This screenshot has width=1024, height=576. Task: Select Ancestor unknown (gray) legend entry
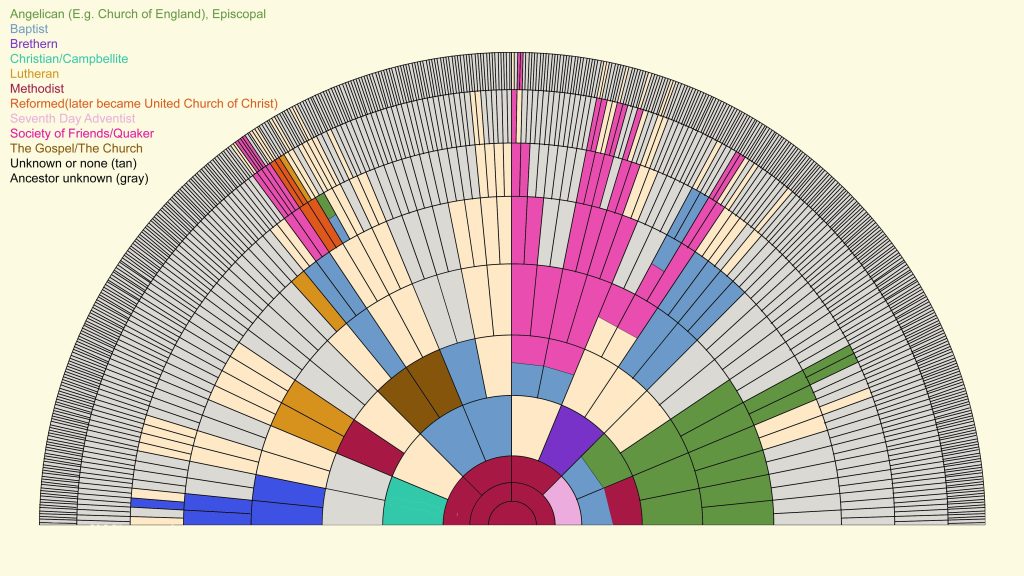(x=79, y=179)
